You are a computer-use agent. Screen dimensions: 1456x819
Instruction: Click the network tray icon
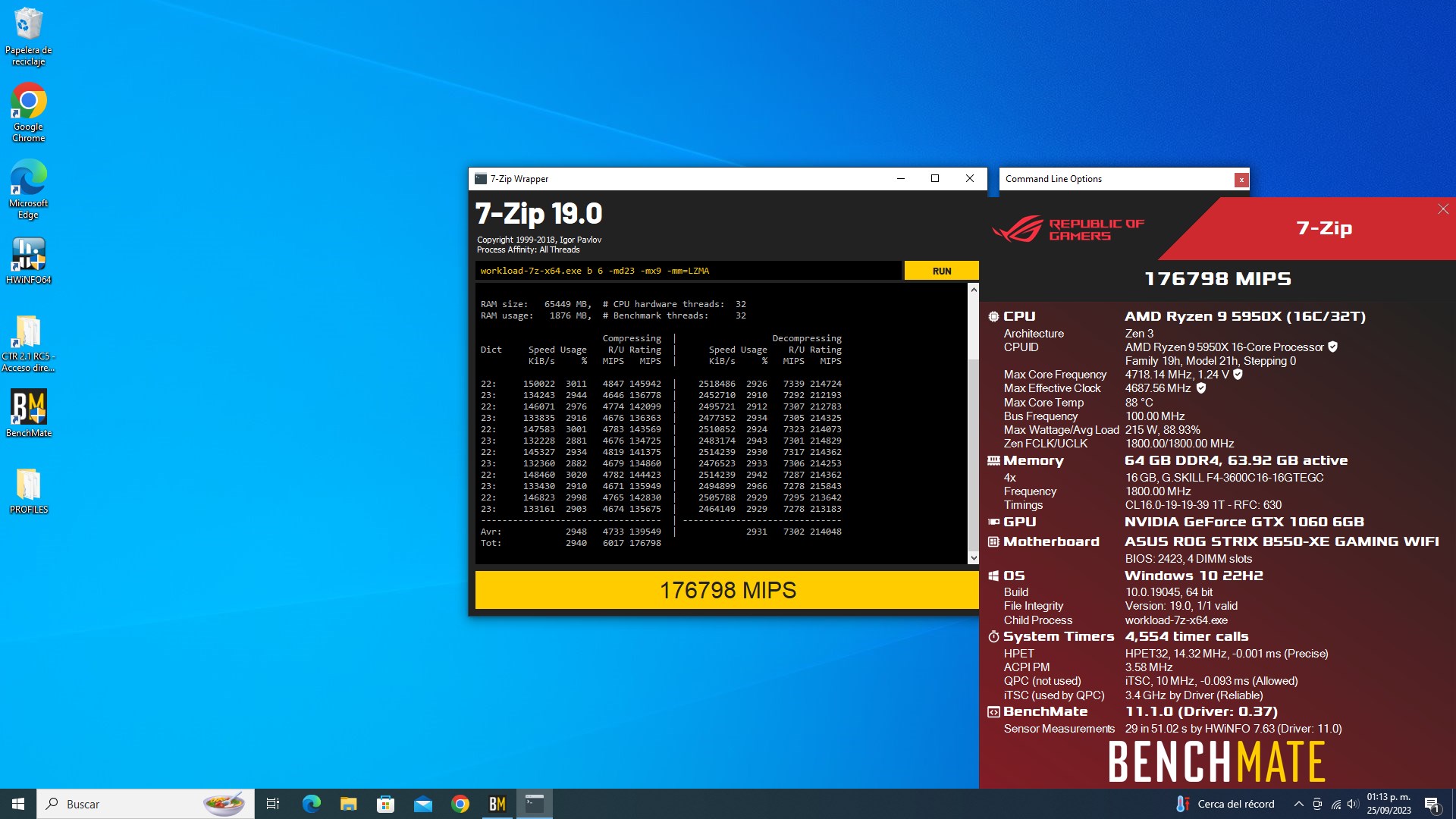[x=1335, y=804]
